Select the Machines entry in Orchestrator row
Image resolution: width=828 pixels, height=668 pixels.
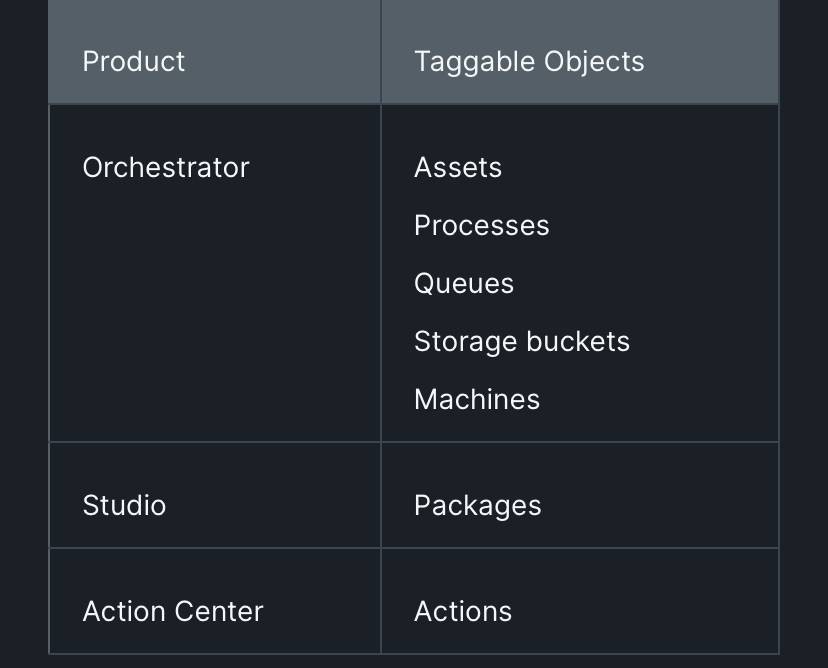coord(477,400)
